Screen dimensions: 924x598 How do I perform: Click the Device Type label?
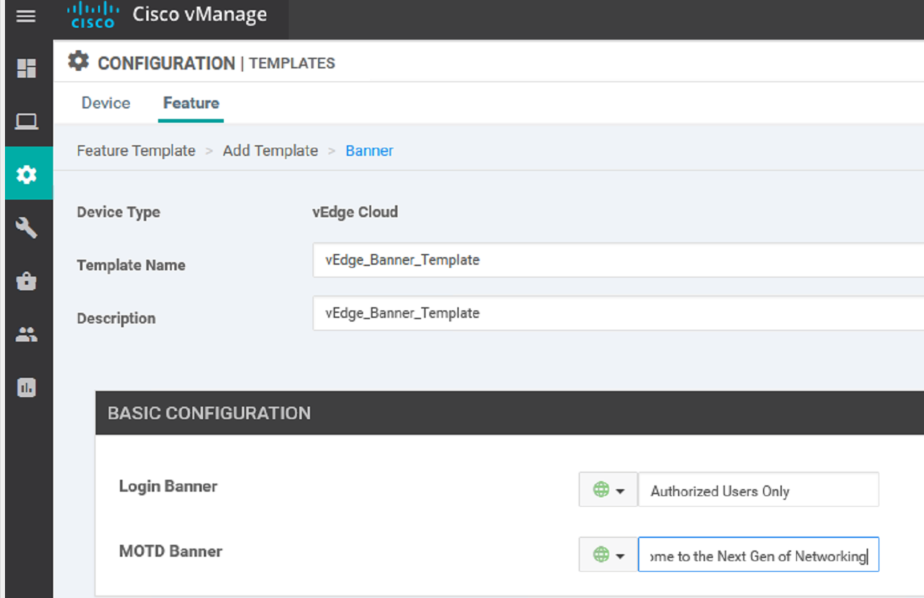(118, 212)
